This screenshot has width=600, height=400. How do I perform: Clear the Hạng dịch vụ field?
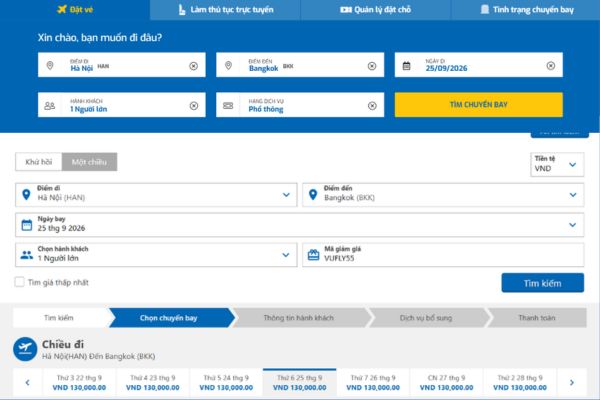tap(372, 106)
